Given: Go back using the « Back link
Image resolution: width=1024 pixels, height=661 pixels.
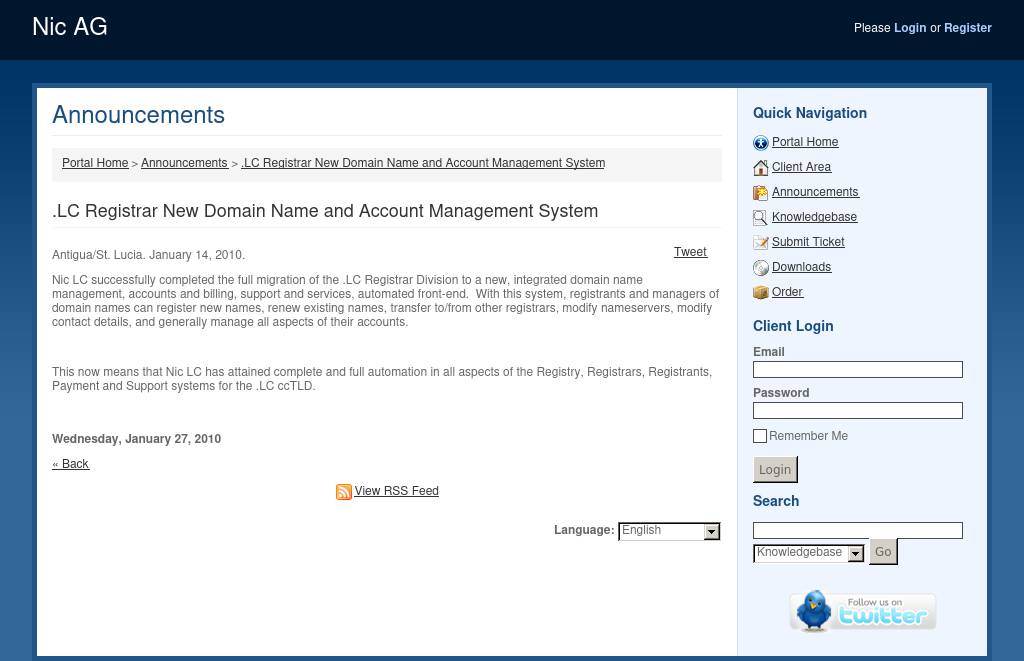Looking at the screenshot, I should tap(71, 464).
